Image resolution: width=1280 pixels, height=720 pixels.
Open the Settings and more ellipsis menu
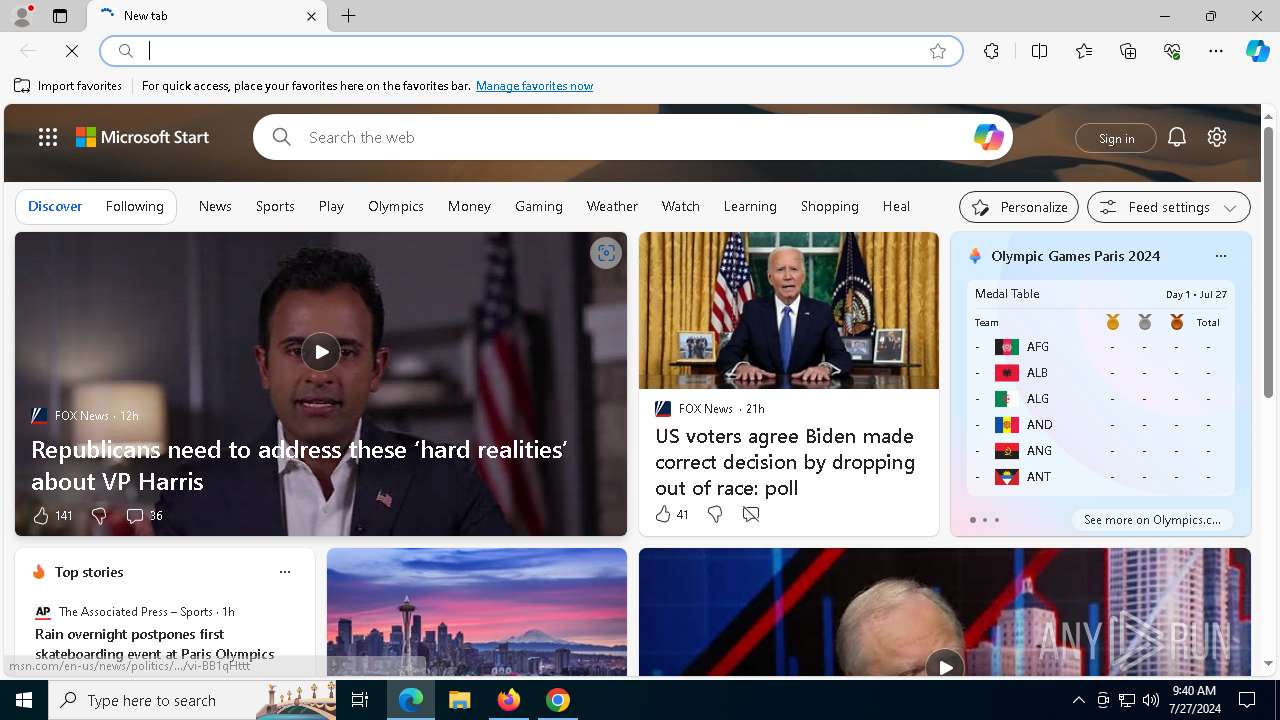(1216, 51)
